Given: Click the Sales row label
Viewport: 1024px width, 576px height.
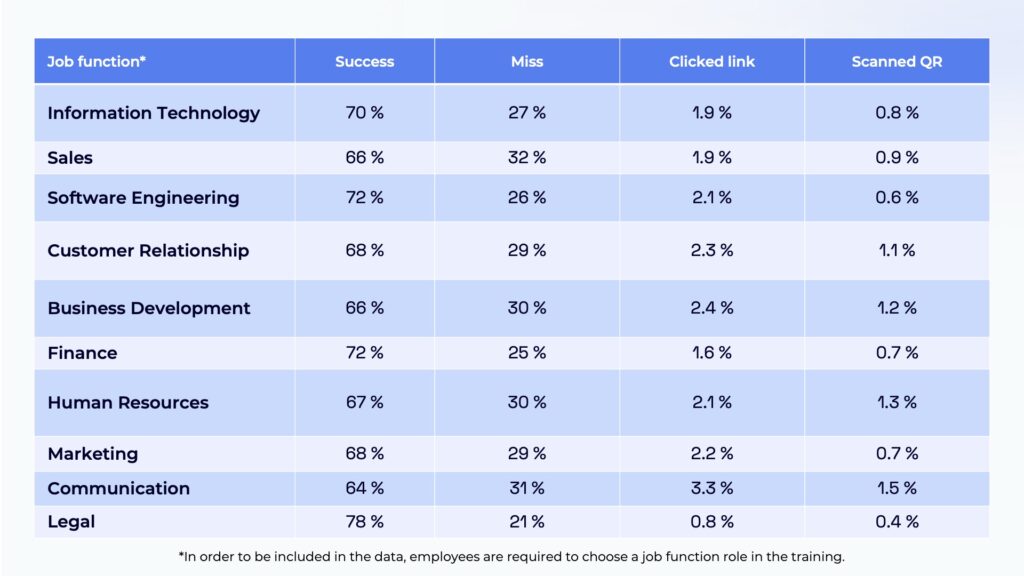Looking at the screenshot, I should (x=70, y=158).
